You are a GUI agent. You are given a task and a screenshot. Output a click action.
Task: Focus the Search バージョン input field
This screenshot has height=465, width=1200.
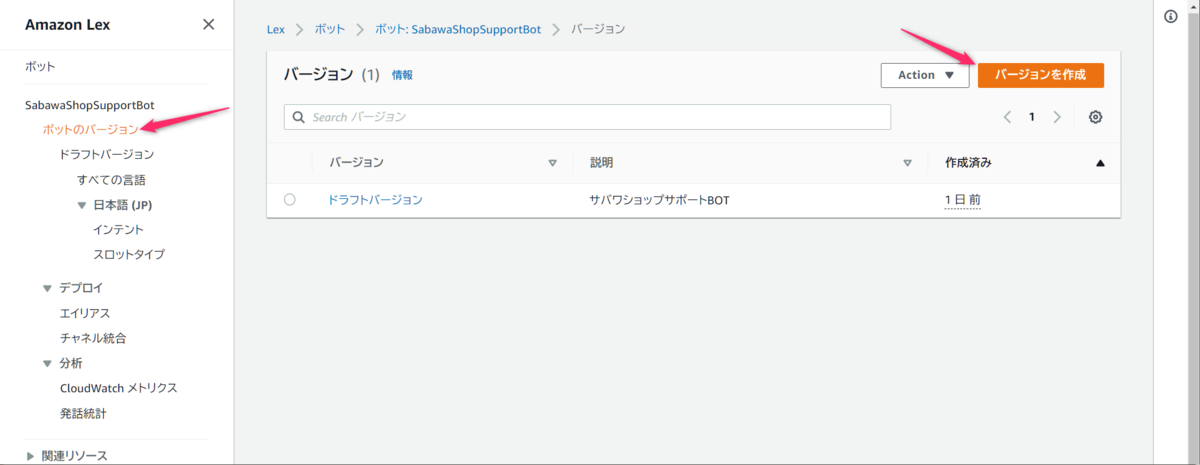[x=587, y=117]
